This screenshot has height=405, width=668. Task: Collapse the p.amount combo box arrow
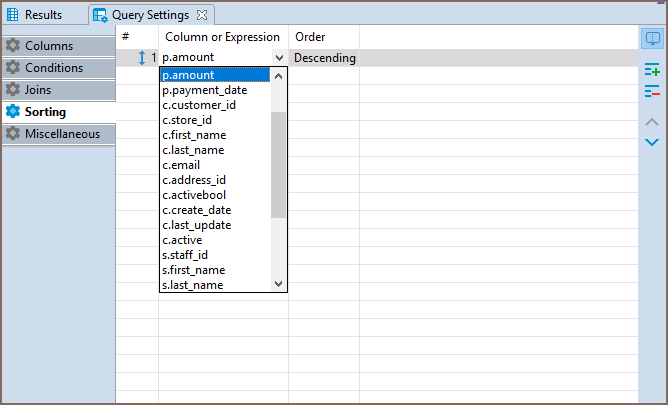pos(279,58)
